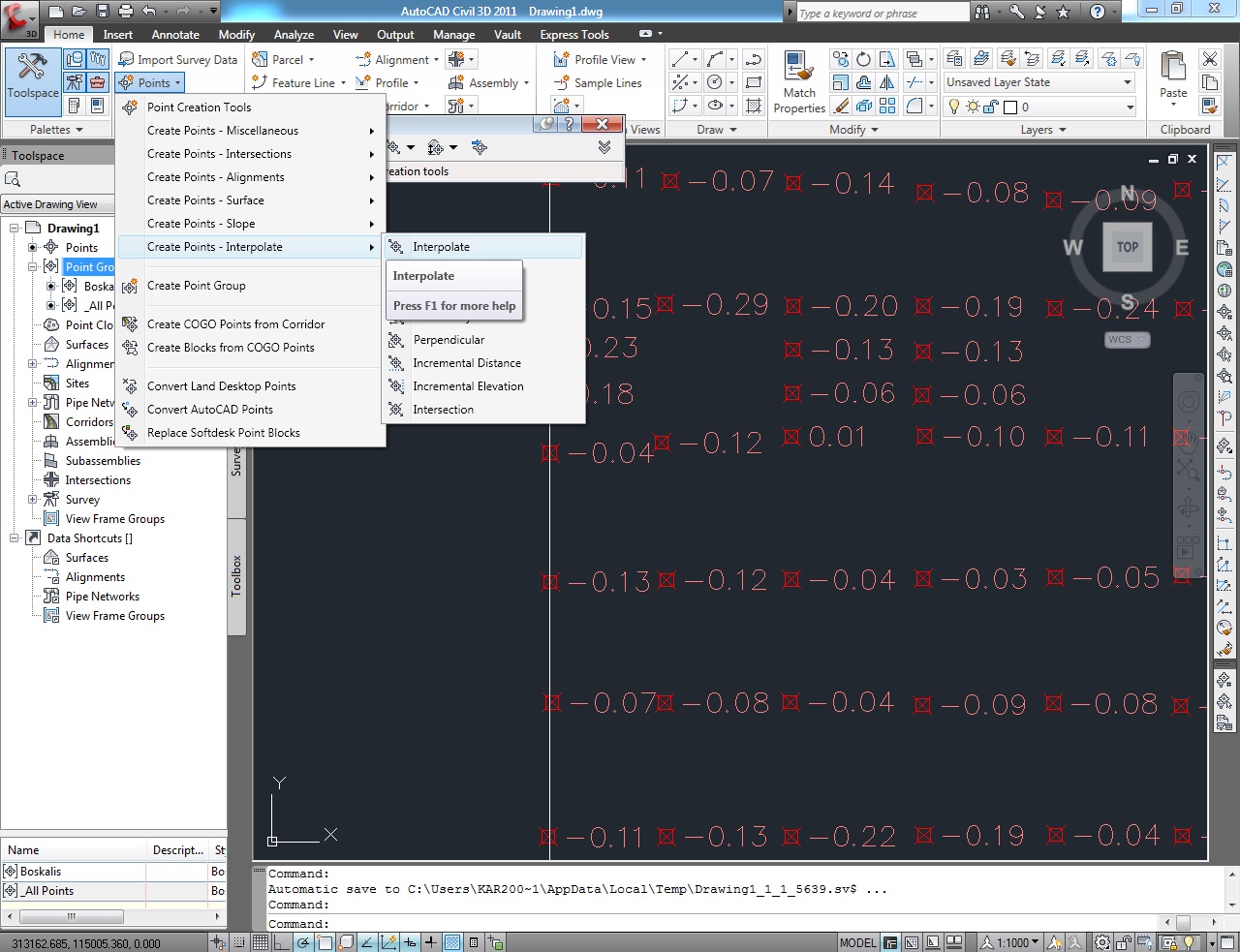Screen dimensions: 1240x952
Task: Click the Feature Line button
Action: coord(298,83)
